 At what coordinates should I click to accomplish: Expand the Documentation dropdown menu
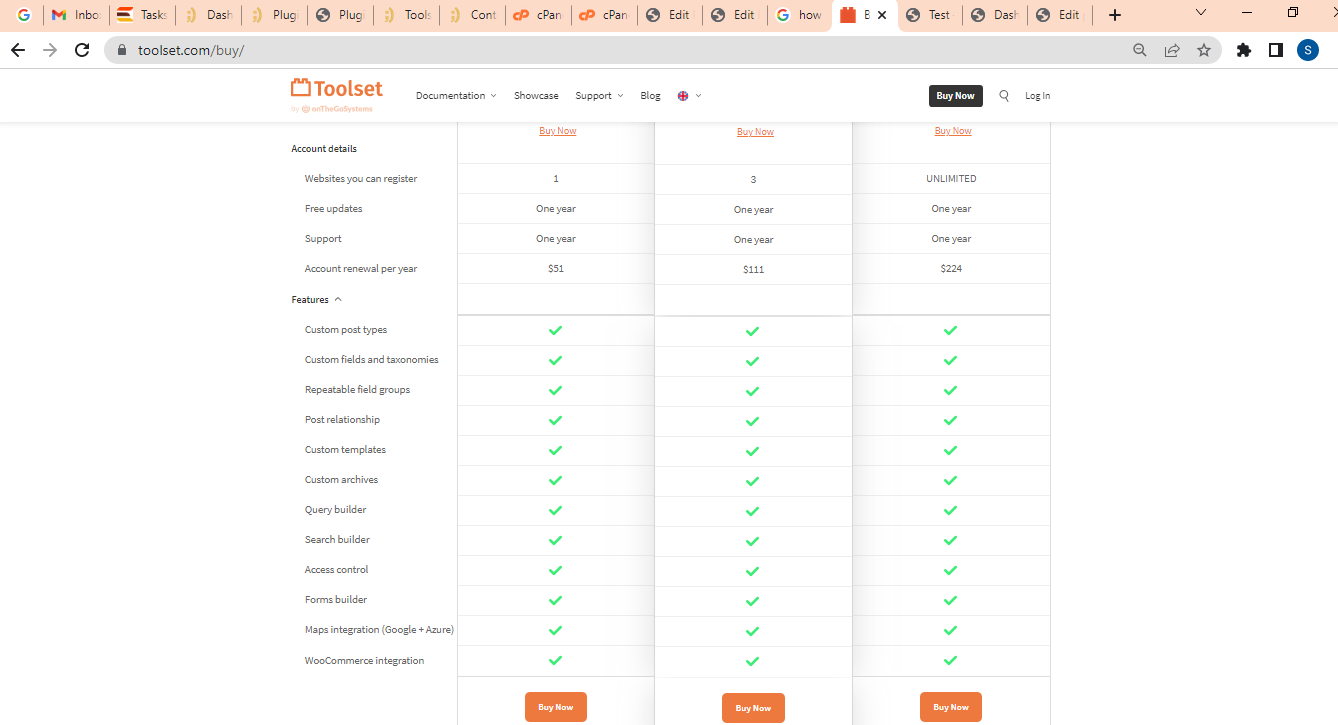[456, 96]
